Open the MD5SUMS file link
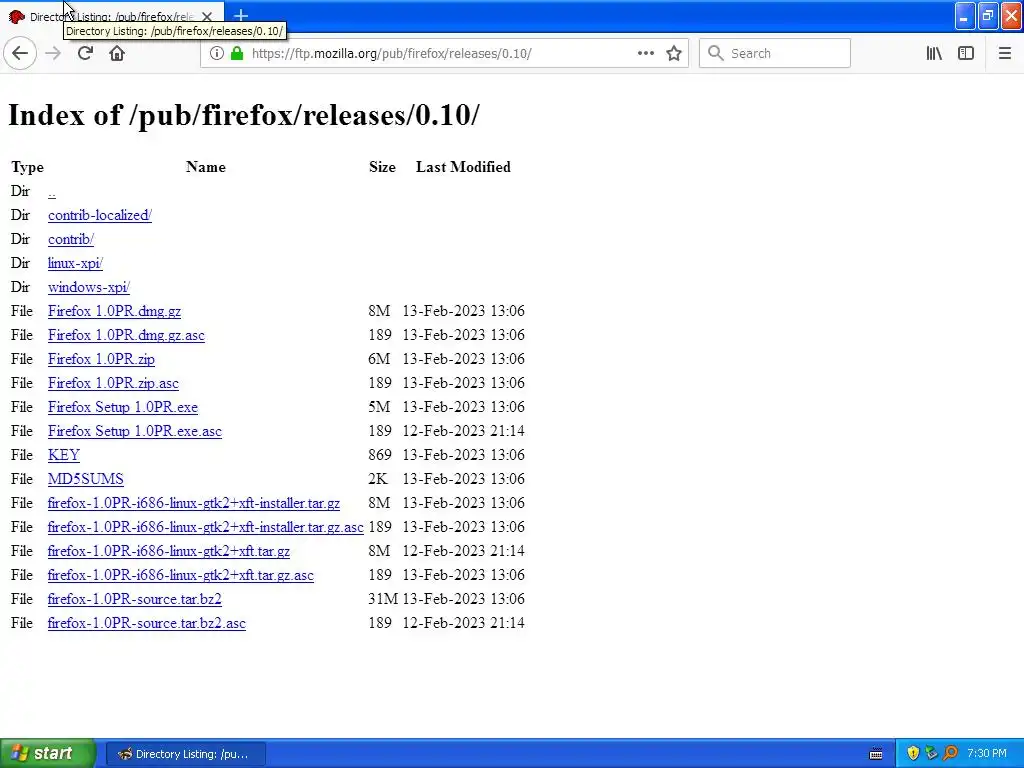Image resolution: width=1024 pixels, height=768 pixels. tap(86, 479)
